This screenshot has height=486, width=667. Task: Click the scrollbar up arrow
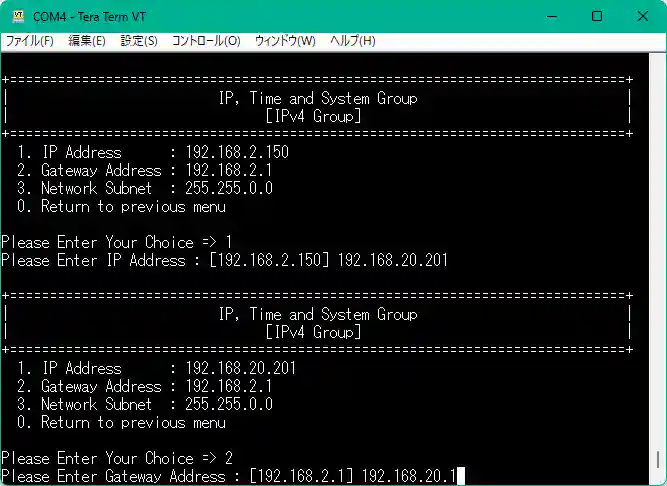point(658,60)
